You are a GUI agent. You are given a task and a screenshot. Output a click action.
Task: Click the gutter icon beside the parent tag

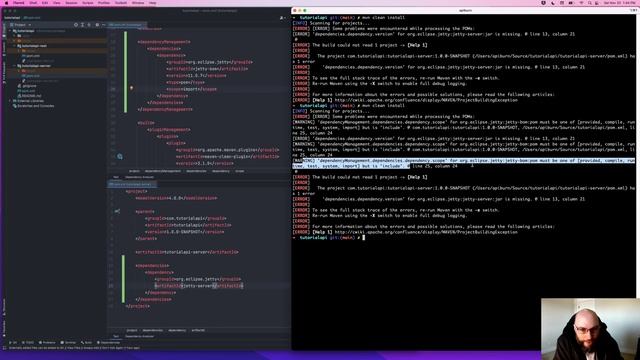[117, 211]
